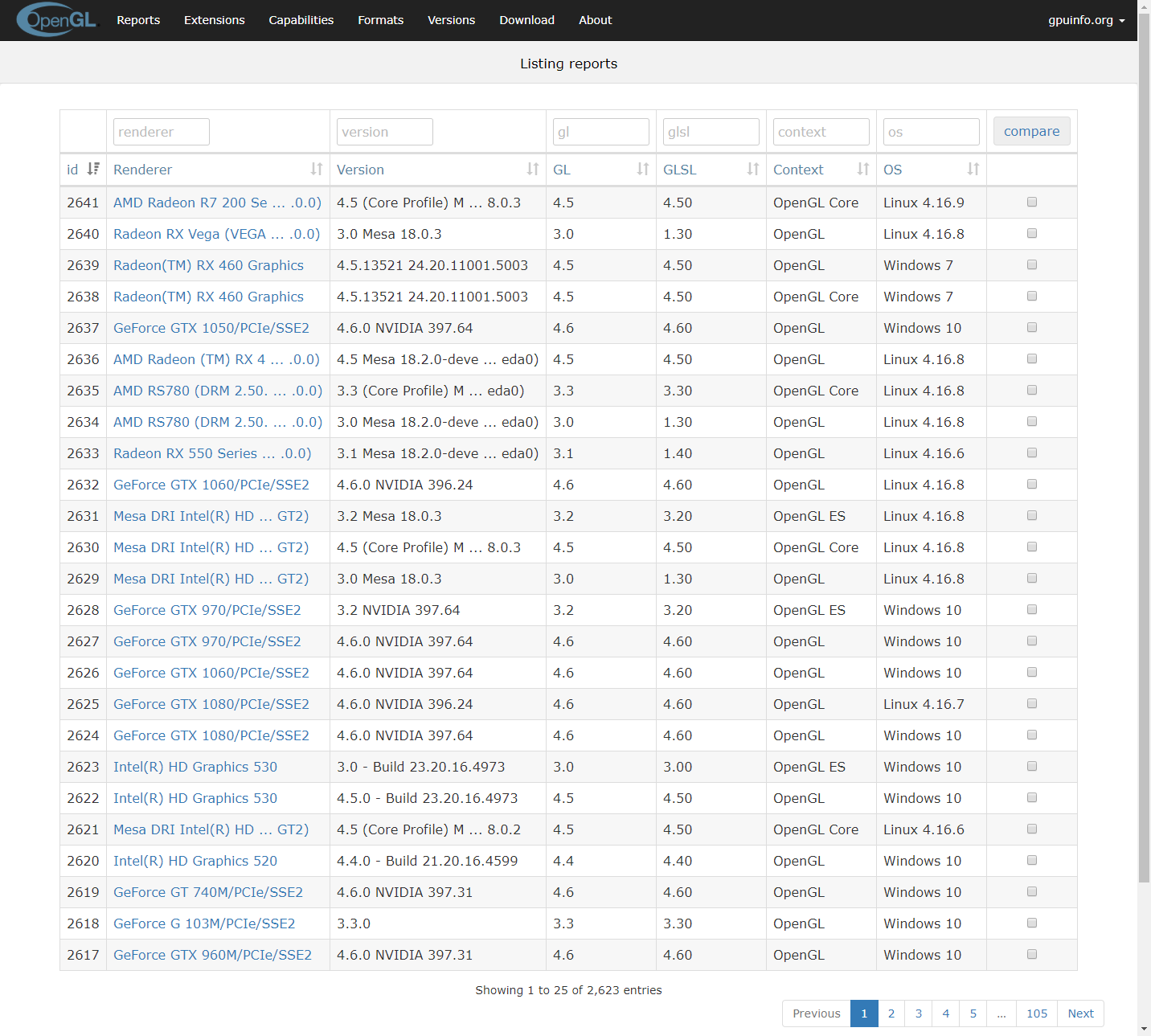Click Renderer column header text
The height and width of the screenshot is (1036, 1151).
(142, 170)
